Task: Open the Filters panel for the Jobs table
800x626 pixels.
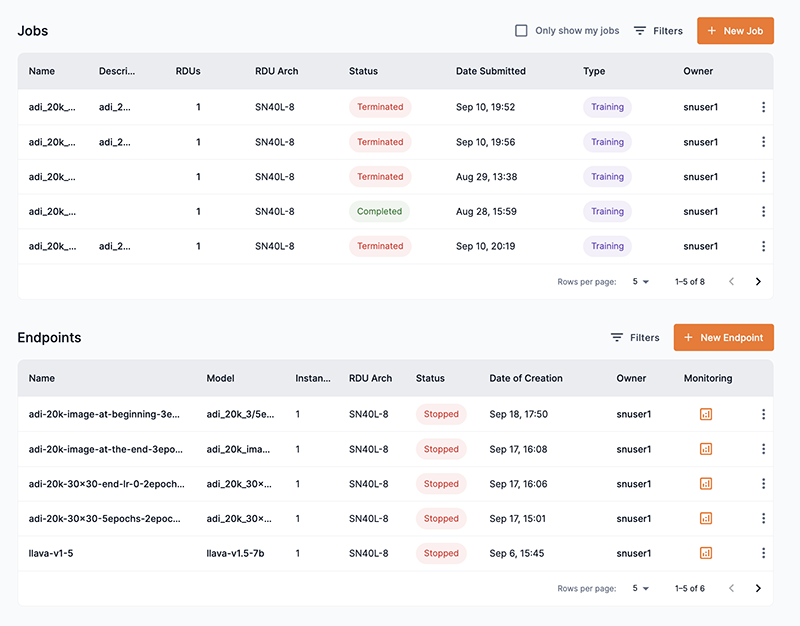Action: tap(658, 31)
